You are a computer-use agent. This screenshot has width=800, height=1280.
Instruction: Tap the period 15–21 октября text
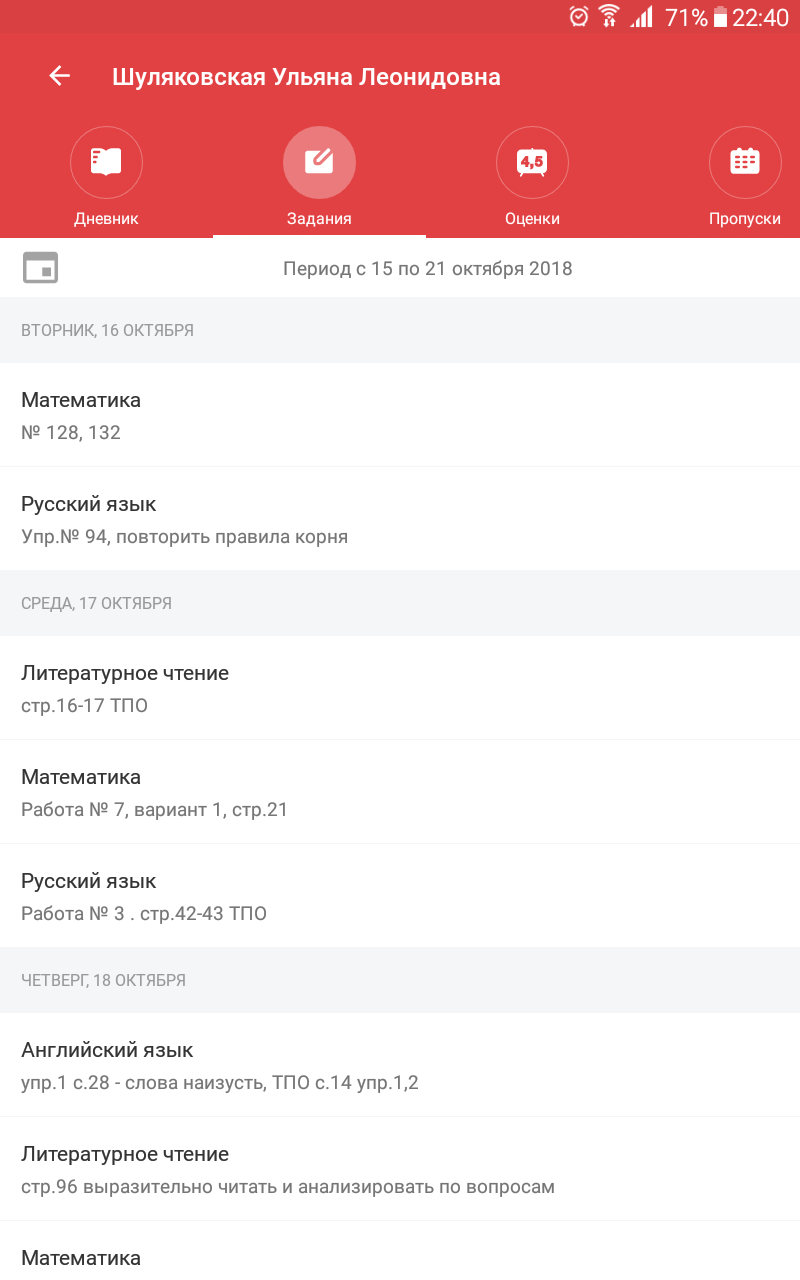coord(428,268)
